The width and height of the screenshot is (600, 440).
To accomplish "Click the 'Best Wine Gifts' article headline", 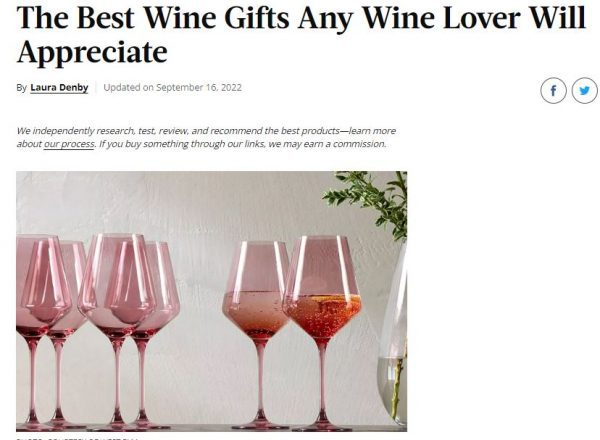I will click(301, 34).
